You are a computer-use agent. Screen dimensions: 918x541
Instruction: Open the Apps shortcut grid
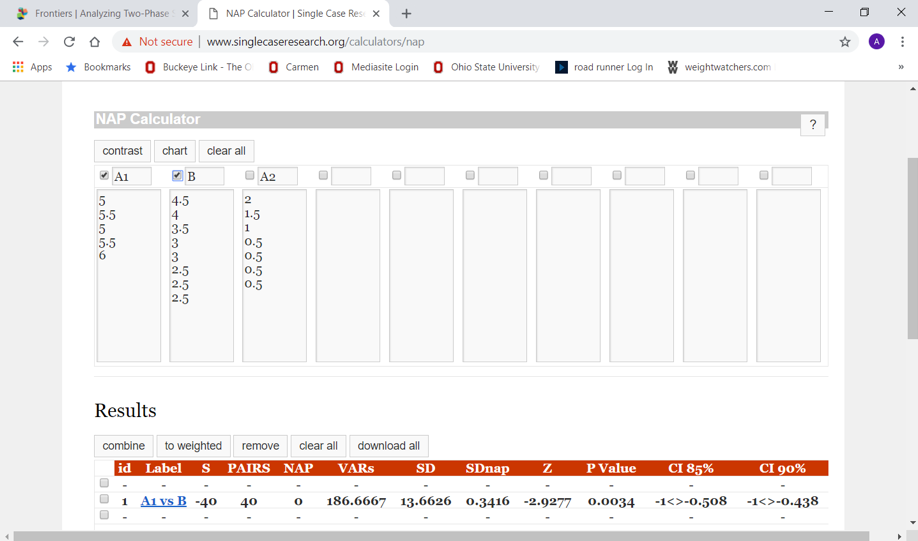[32, 67]
